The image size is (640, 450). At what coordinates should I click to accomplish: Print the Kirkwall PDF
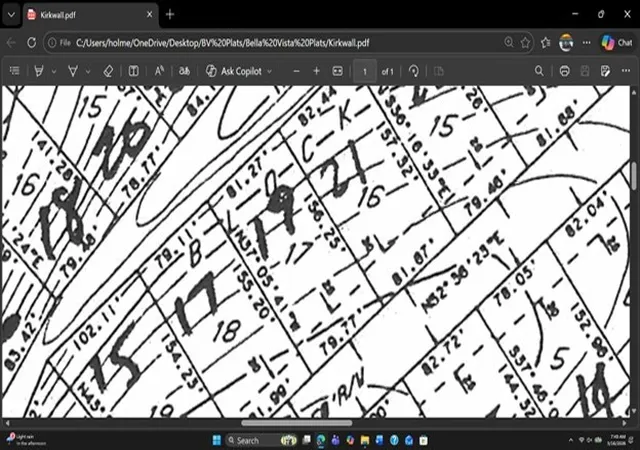(564, 71)
